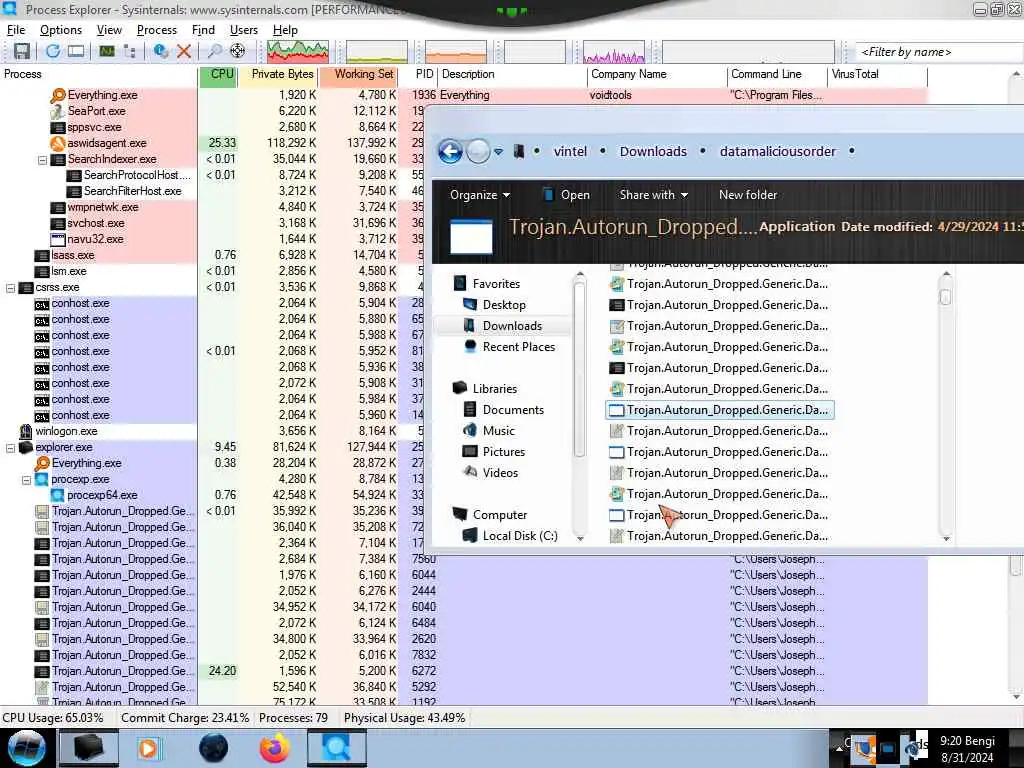Open the File menu
The image size is (1024, 768).
16,30
